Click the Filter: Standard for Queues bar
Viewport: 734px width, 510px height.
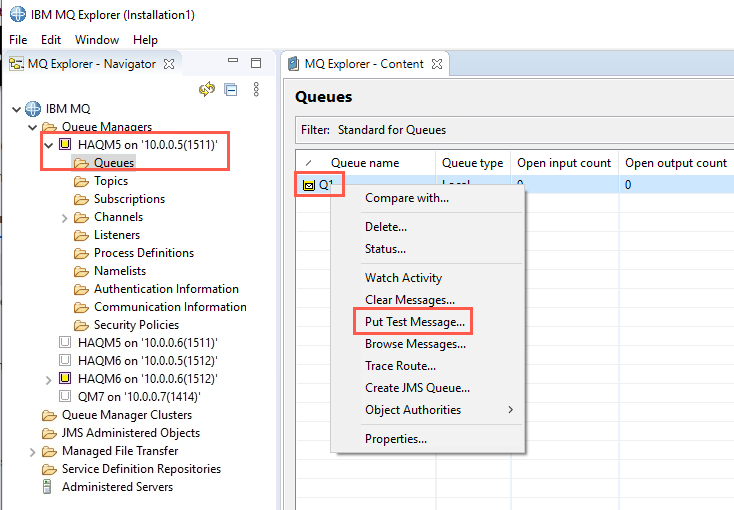[x=514, y=130]
